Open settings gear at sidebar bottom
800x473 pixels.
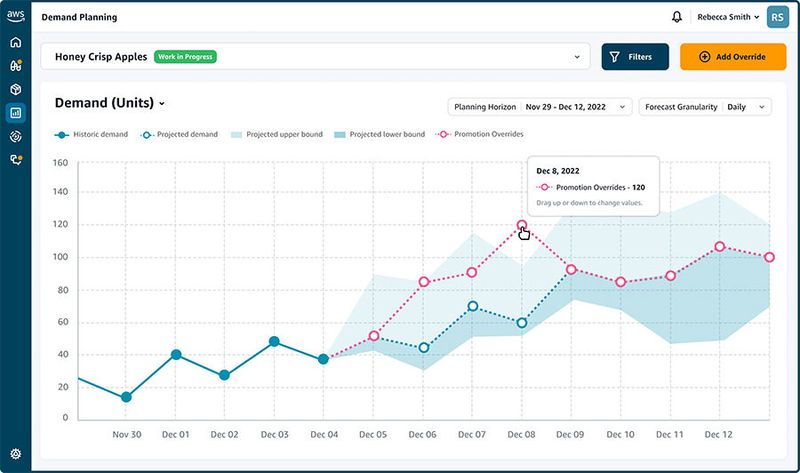15,454
